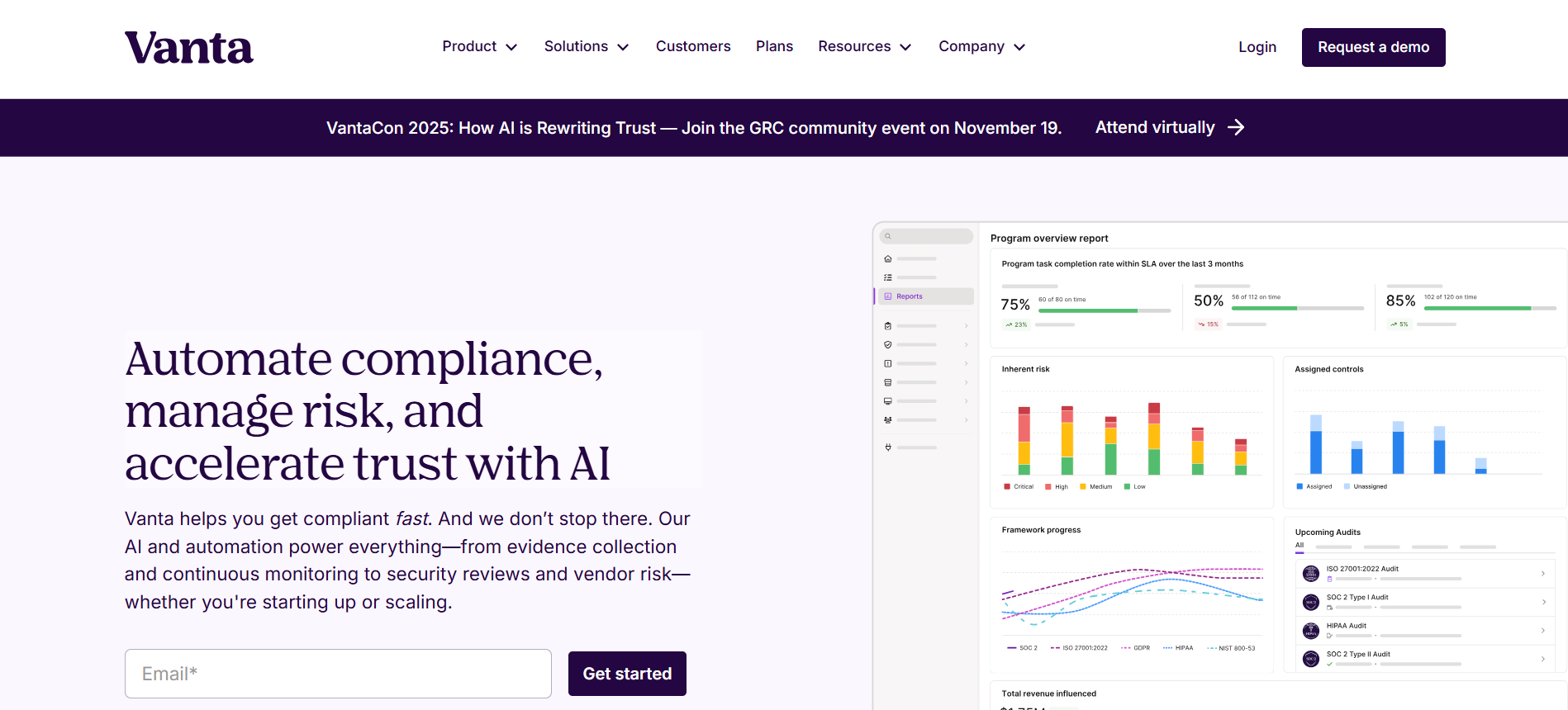The width and height of the screenshot is (1568, 710).
Task: Expand chevron beside the shield-check sidebar row
Action: pos(966,344)
